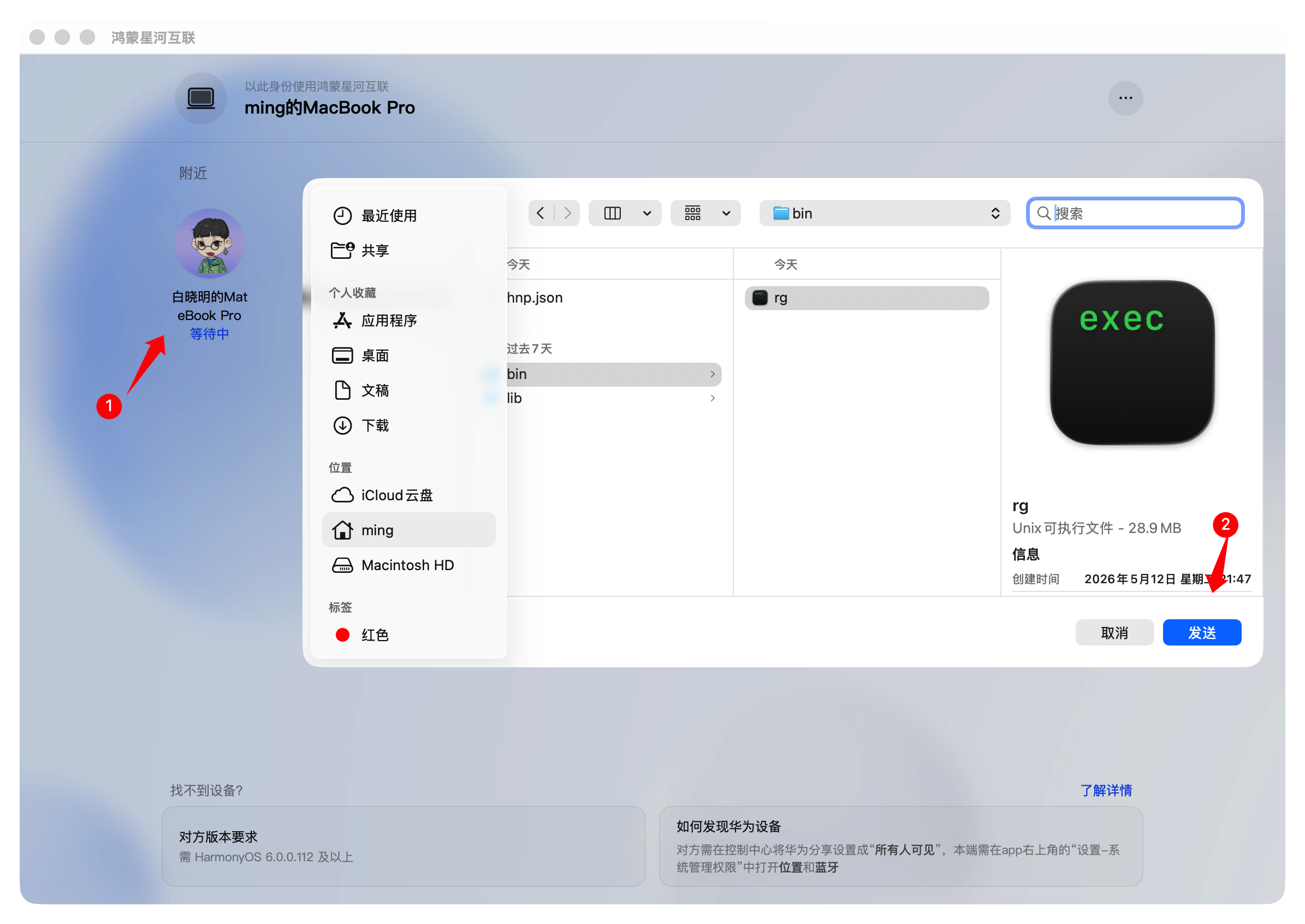The width and height of the screenshot is (1305, 924).
Task: Click the iCloud cloud icon
Action: pyautogui.click(x=342, y=495)
